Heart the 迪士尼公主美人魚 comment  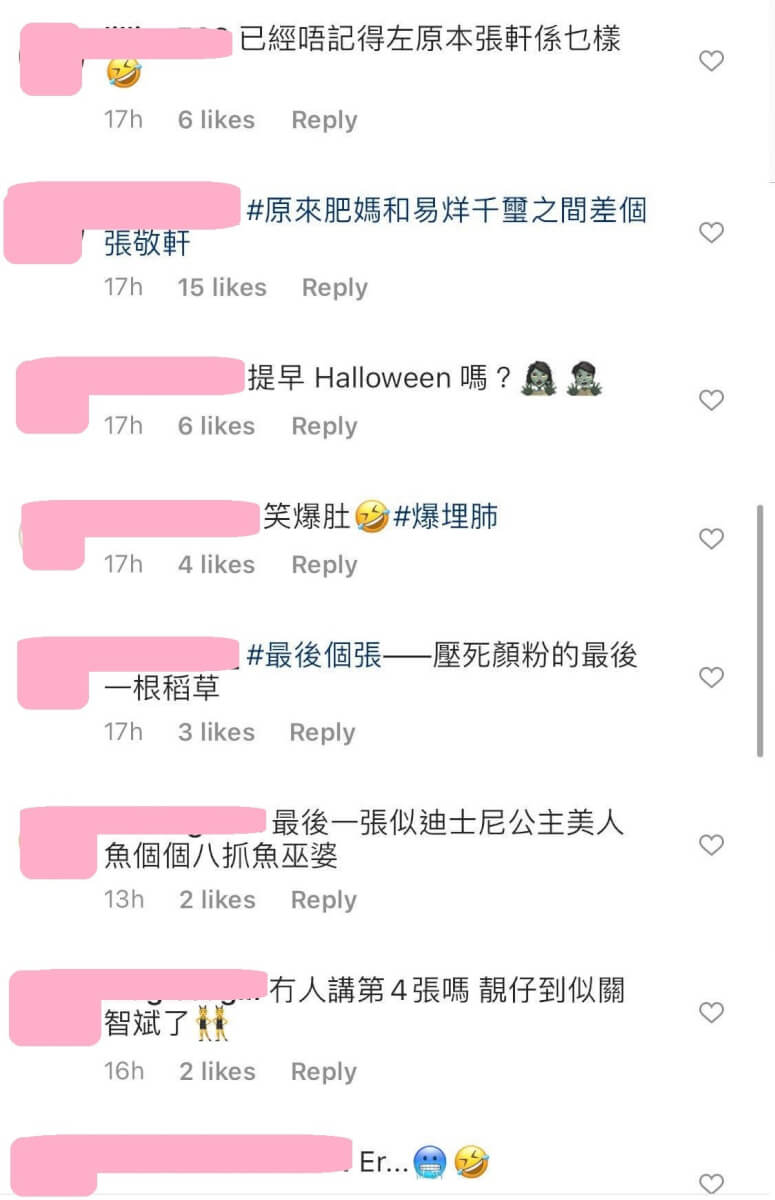coord(711,846)
